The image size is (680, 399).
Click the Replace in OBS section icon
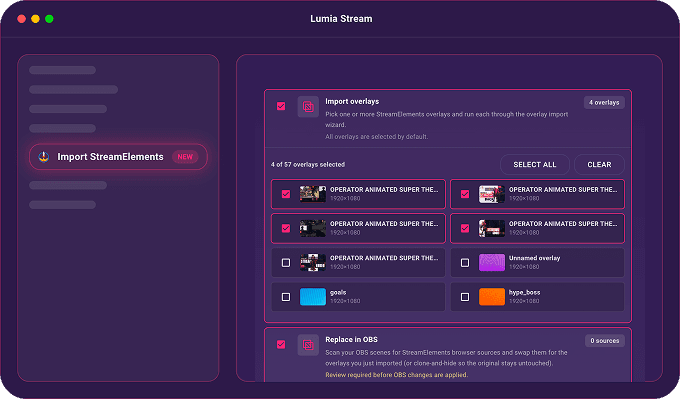click(308, 345)
